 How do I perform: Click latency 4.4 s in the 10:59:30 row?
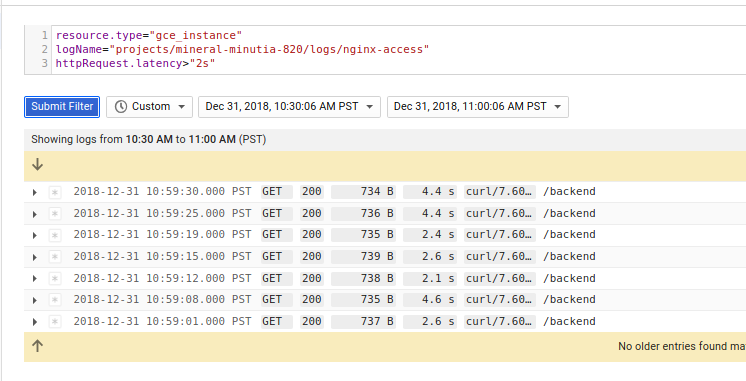430,192
